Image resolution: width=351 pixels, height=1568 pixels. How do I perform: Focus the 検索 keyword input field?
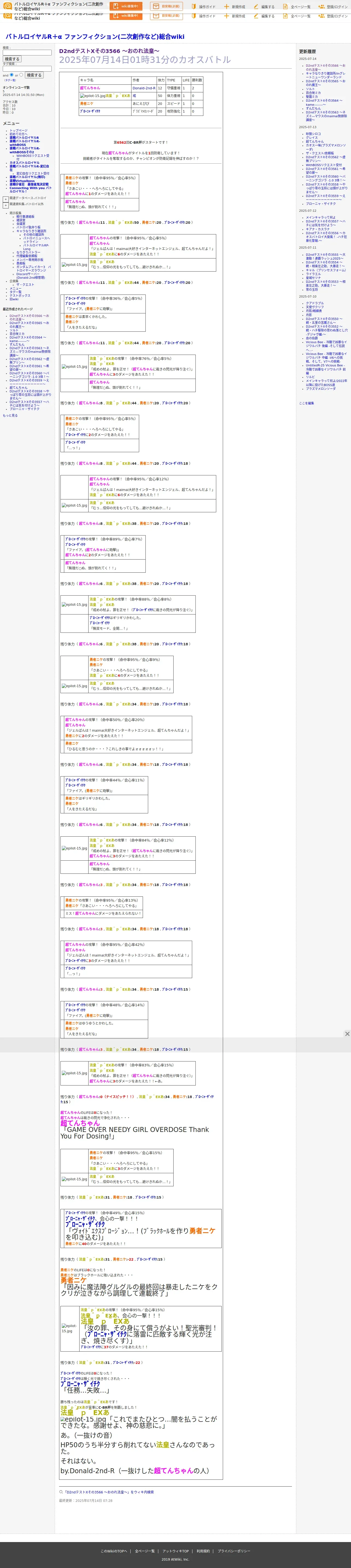pos(27,53)
